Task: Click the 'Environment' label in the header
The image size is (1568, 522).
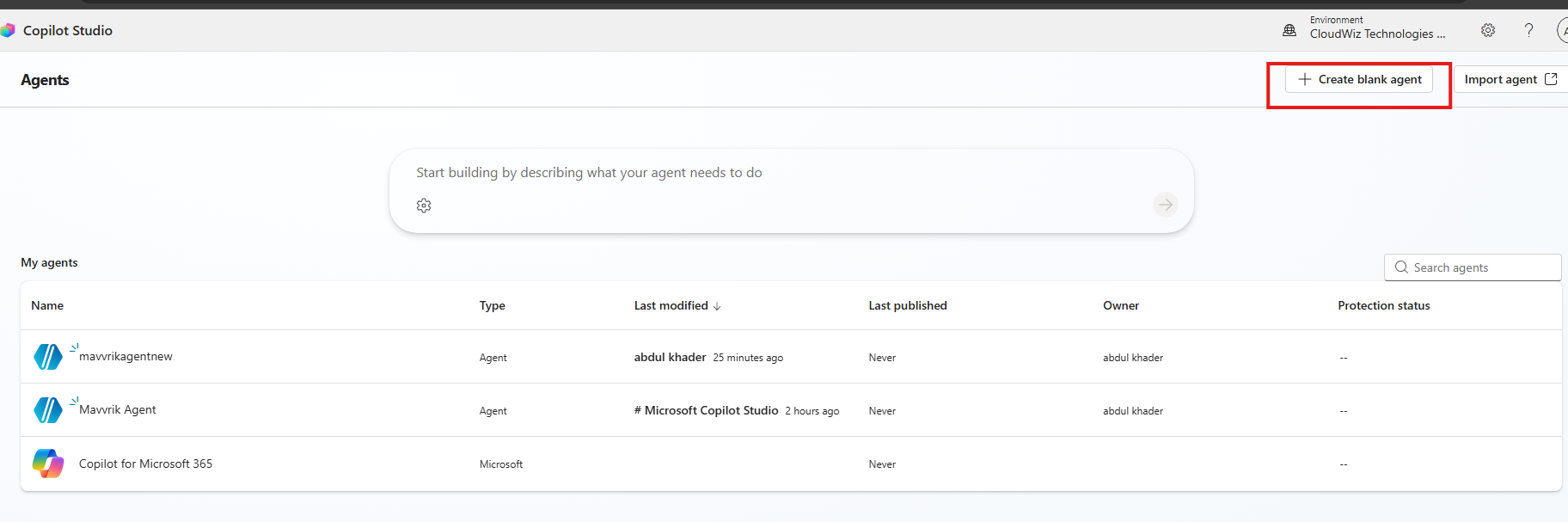Action: pos(1336,20)
